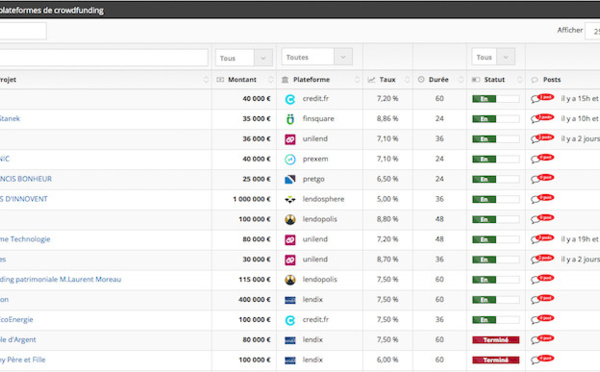Click the unilend logo in the 36 000 € row
The height and width of the screenshot is (372, 600).
tap(290, 139)
